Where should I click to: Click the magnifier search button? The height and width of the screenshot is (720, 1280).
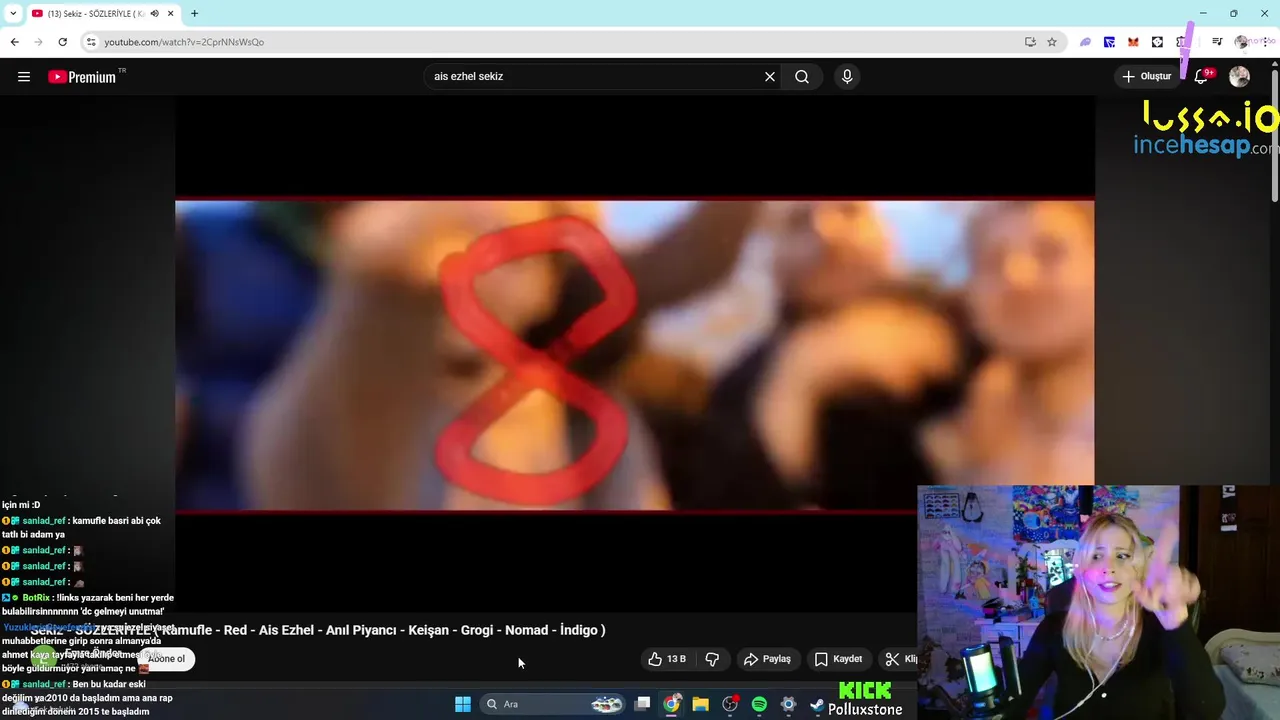click(802, 77)
